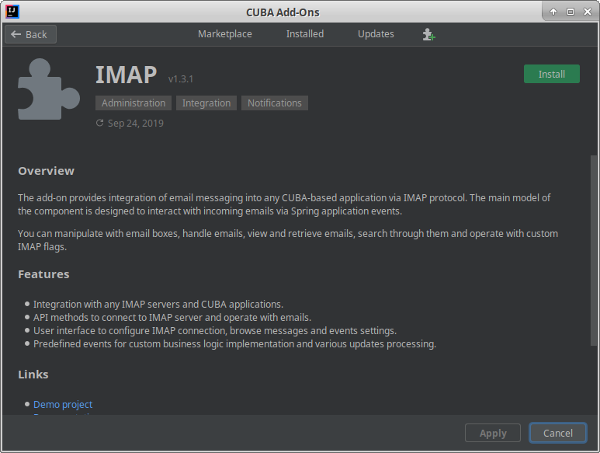Click the 'User interface to configure IMAP' bullet
Image resolution: width=600 pixels, height=453 pixels.
click(x=215, y=331)
